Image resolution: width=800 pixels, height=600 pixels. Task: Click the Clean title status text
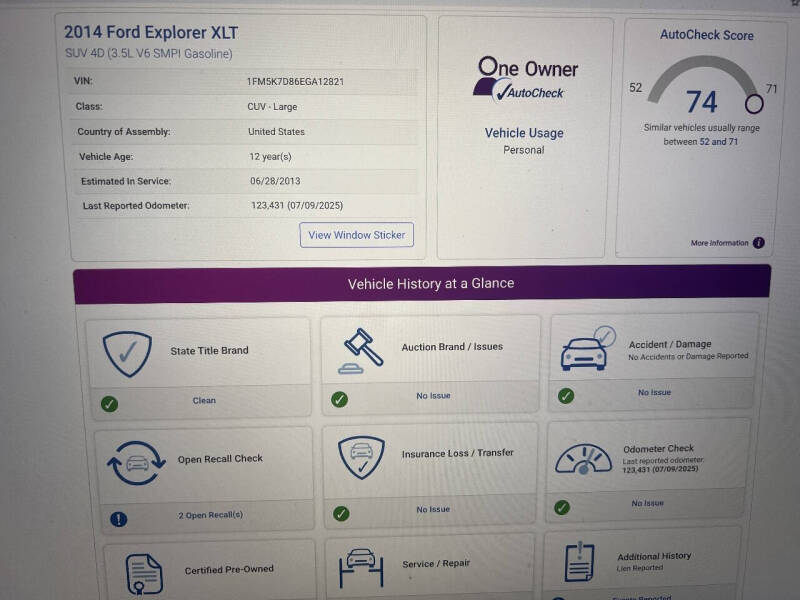pyautogui.click(x=204, y=401)
